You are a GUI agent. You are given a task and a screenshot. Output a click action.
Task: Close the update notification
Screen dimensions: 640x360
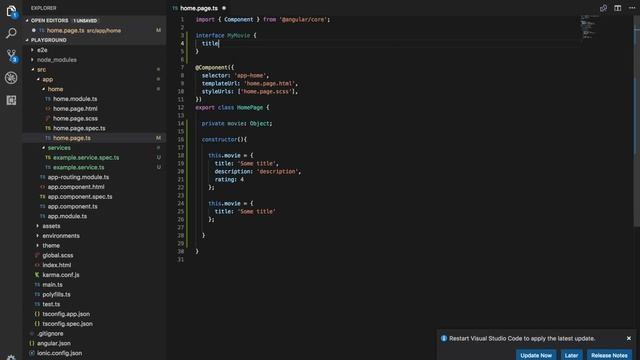[629, 338]
